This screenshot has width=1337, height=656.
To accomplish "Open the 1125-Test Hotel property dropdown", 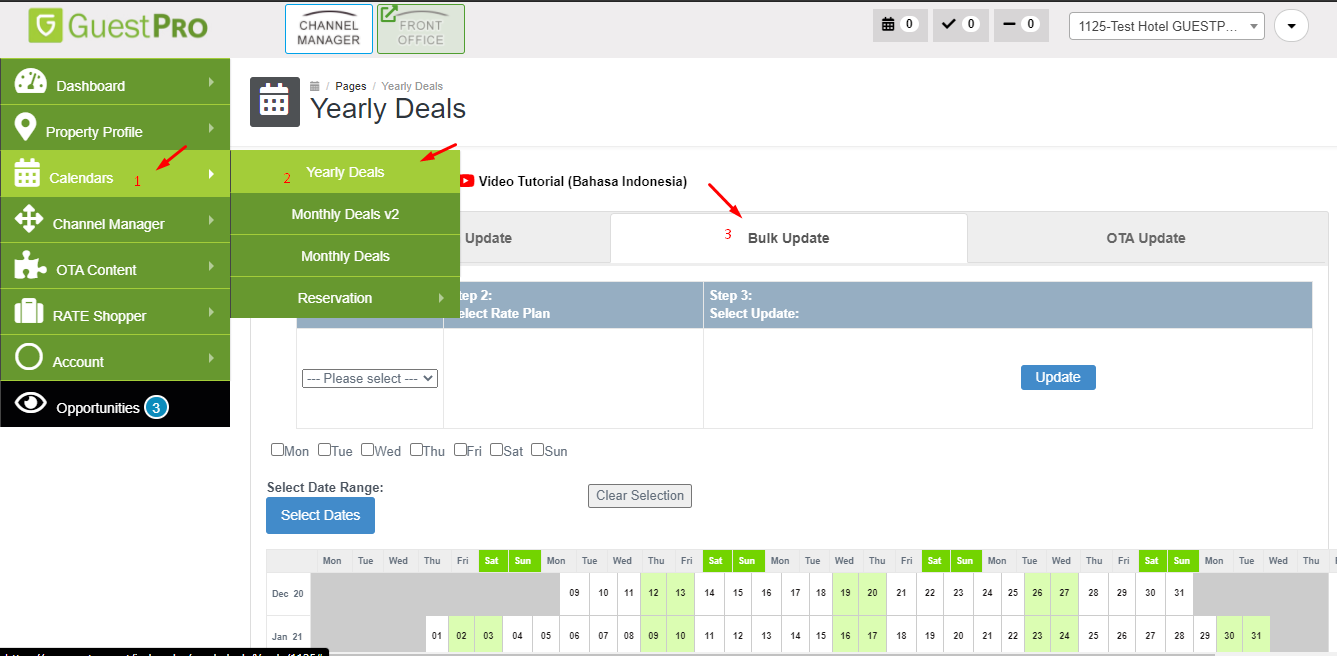I will tap(1167, 26).
